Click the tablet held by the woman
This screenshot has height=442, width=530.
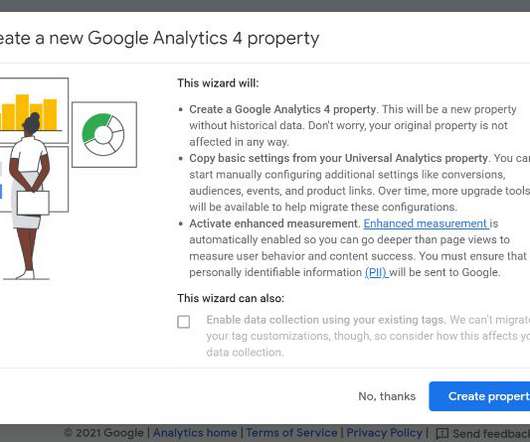click(33, 203)
